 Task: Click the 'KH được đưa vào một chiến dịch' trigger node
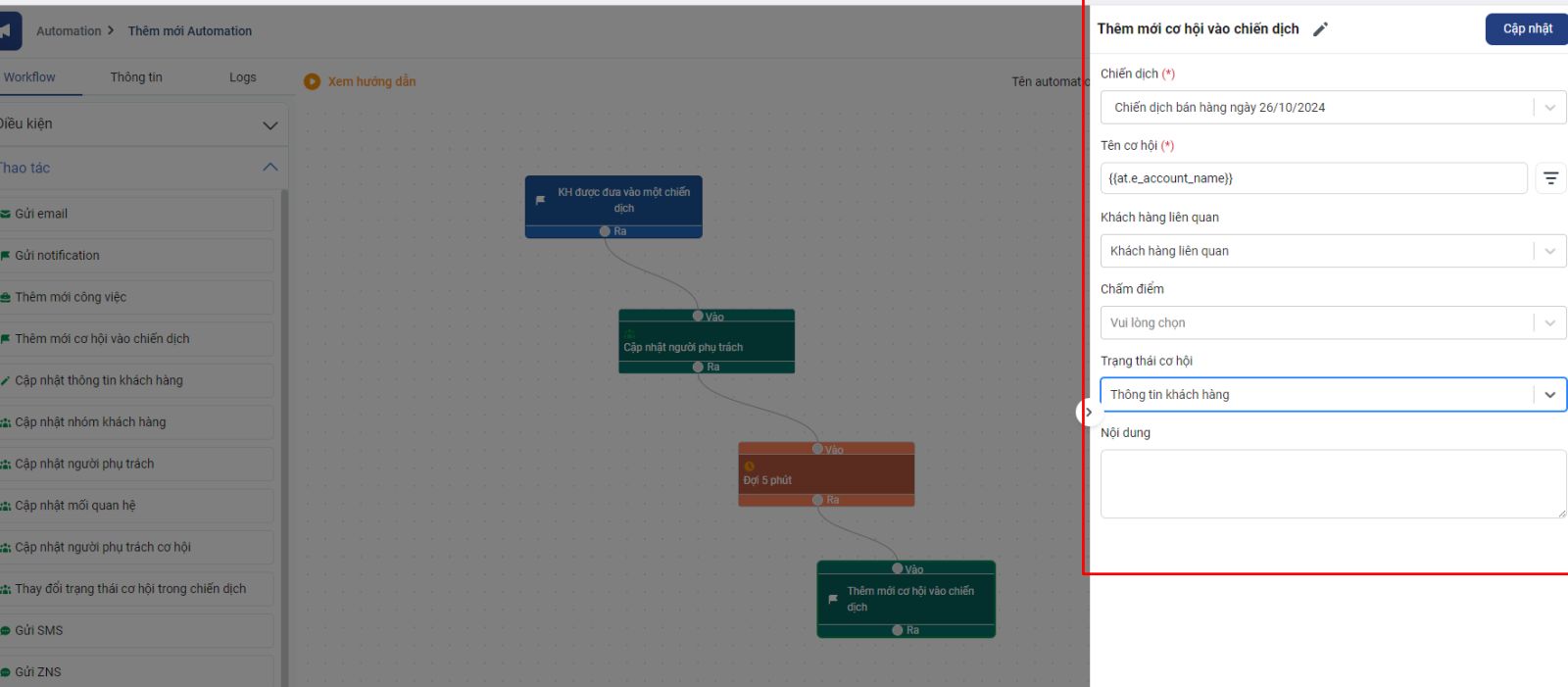click(x=613, y=201)
